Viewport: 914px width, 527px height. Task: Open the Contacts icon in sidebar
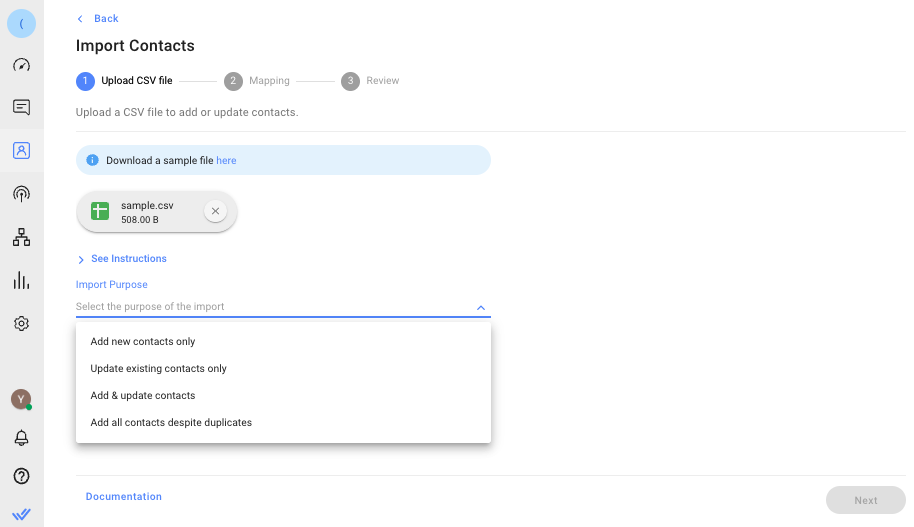tap(21, 151)
